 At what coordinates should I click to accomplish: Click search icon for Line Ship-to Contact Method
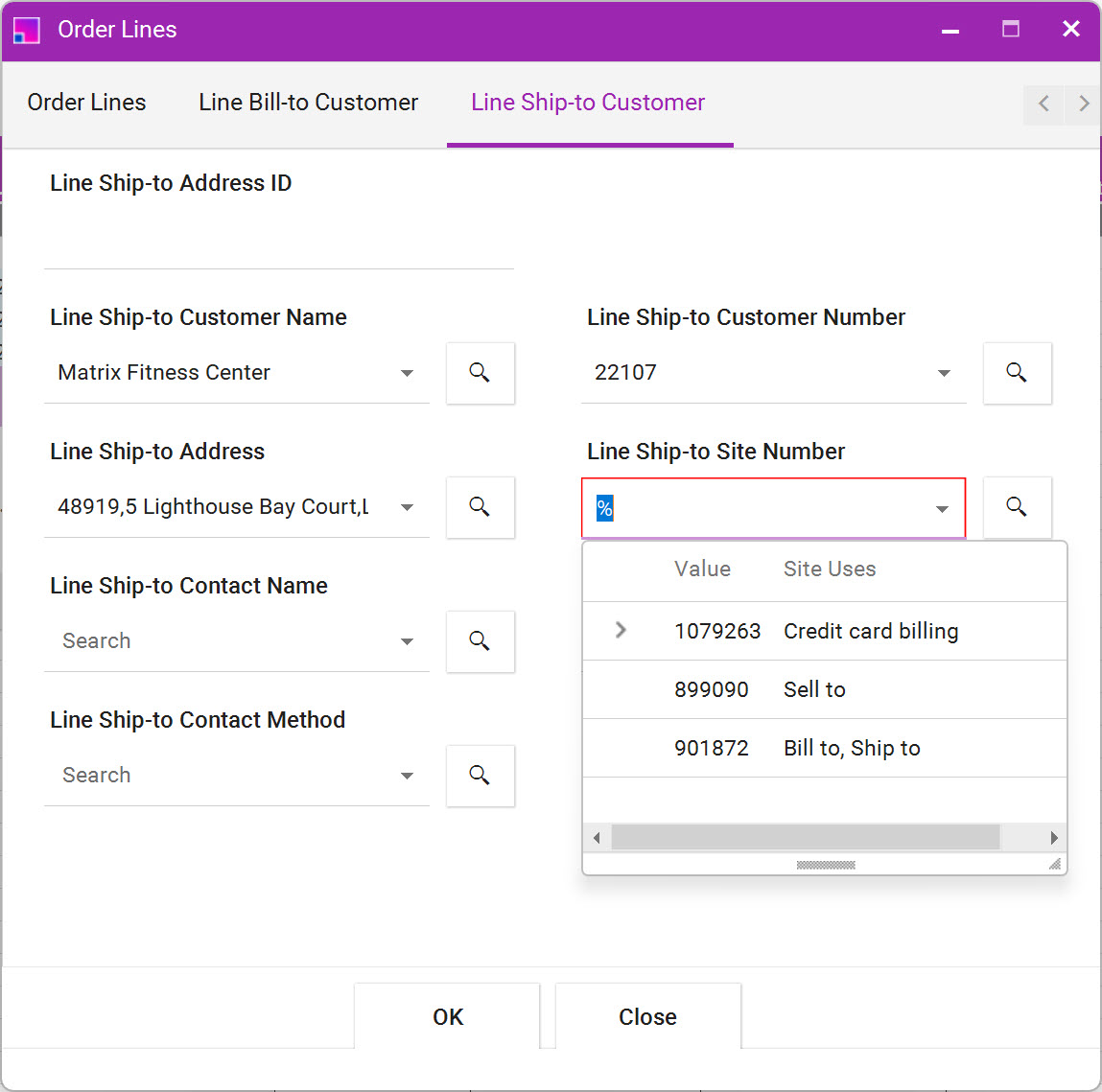[480, 776]
